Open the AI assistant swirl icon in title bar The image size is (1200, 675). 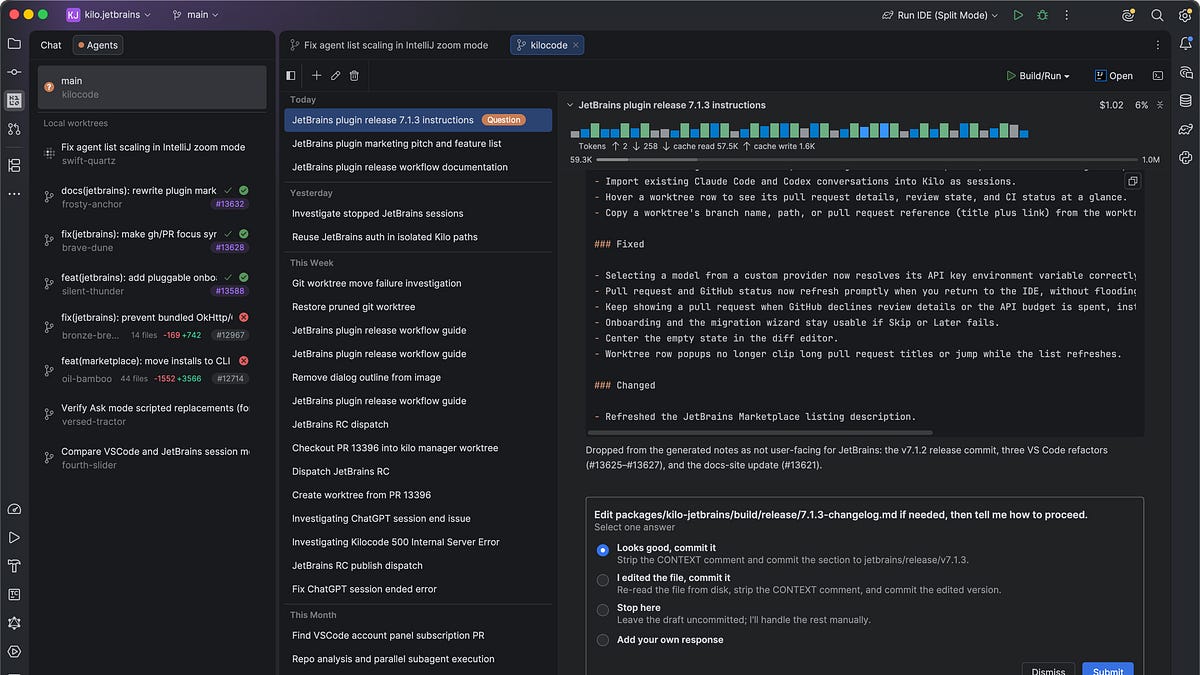(x=1128, y=15)
